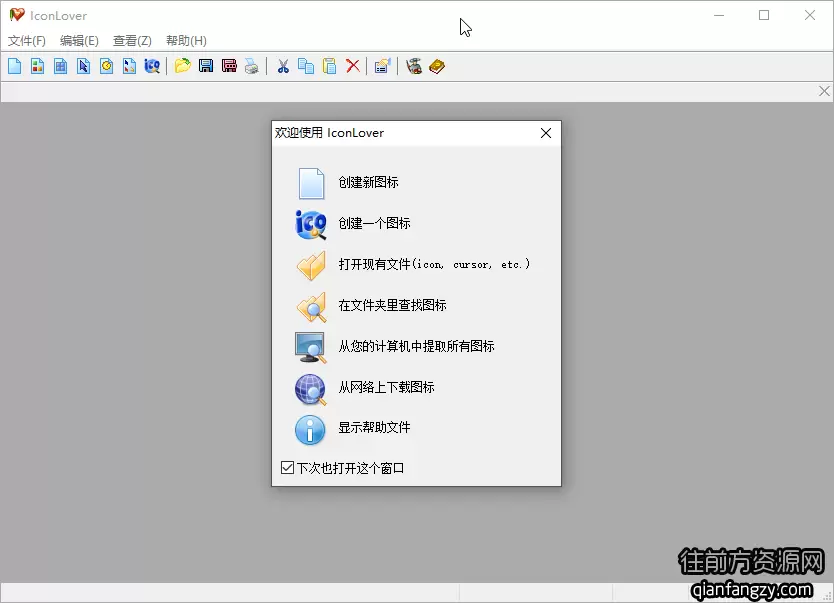Click the yellow help book icon
Viewport: 834px width, 603px height.
(x=437, y=66)
